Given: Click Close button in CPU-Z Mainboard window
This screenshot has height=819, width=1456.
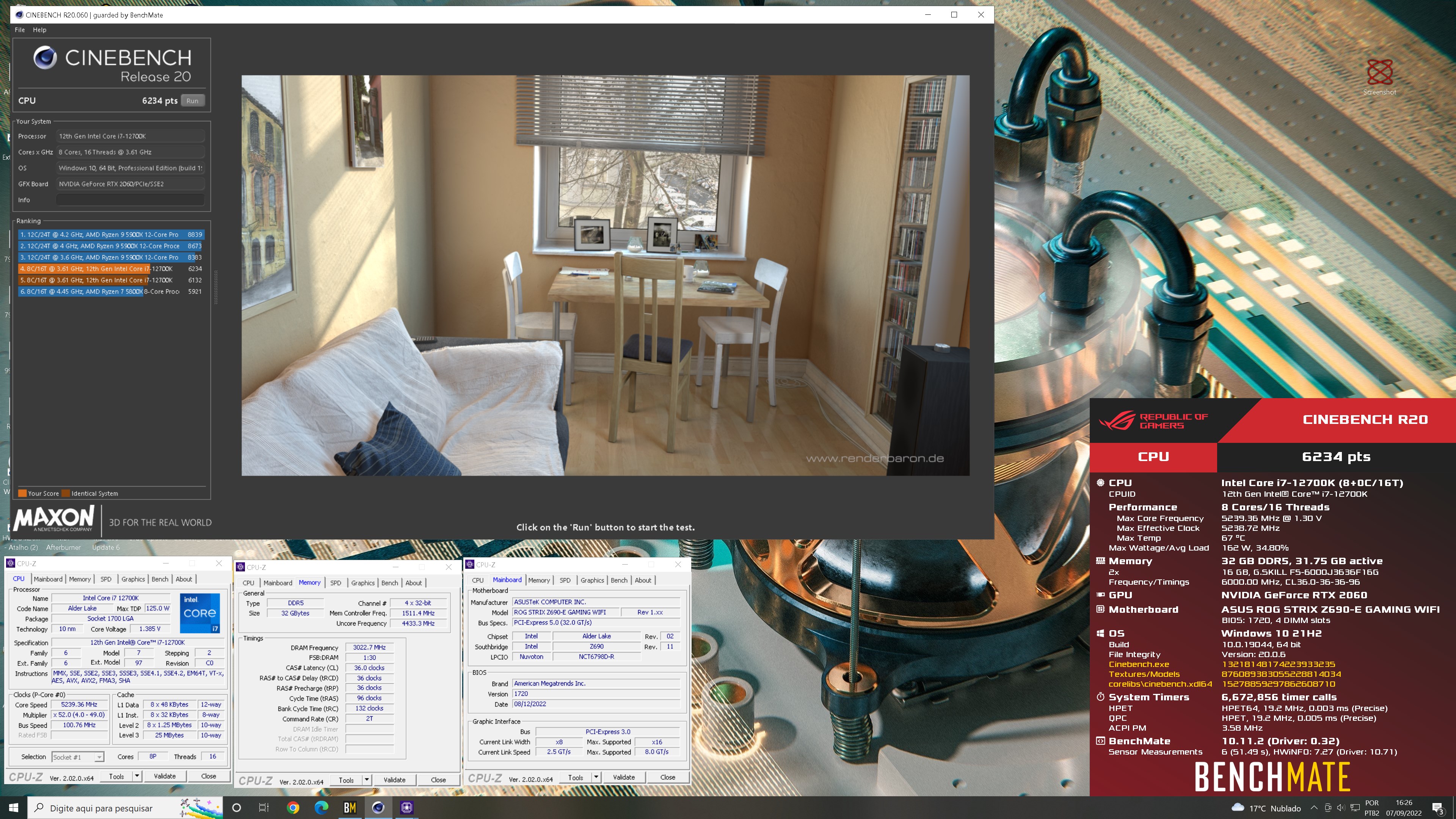Looking at the screenshot, I should pos(667,777).
